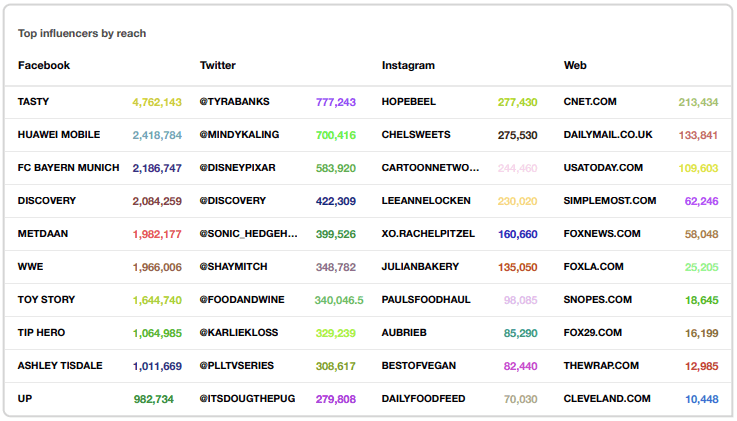Click the METDAAN influencer name
Image resolution: width=737 pixels, height=421 pixels.
pyautogui.click(x=43, y=234)
